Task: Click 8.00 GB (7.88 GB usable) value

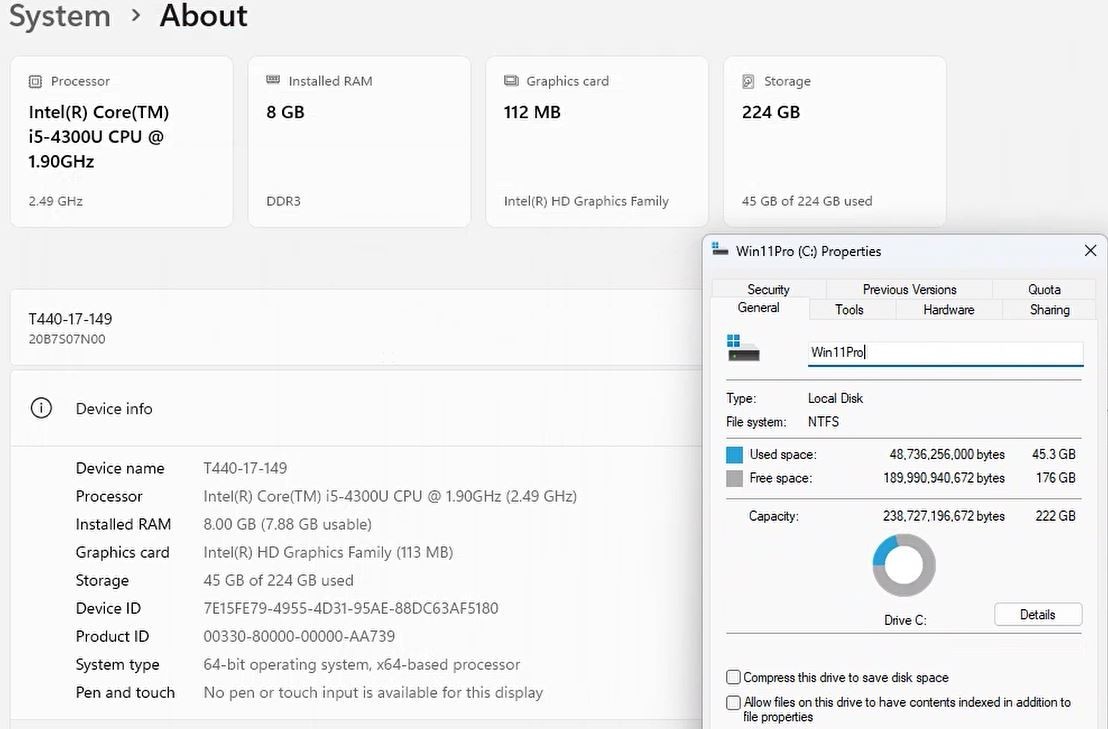Action: (288, 524)
